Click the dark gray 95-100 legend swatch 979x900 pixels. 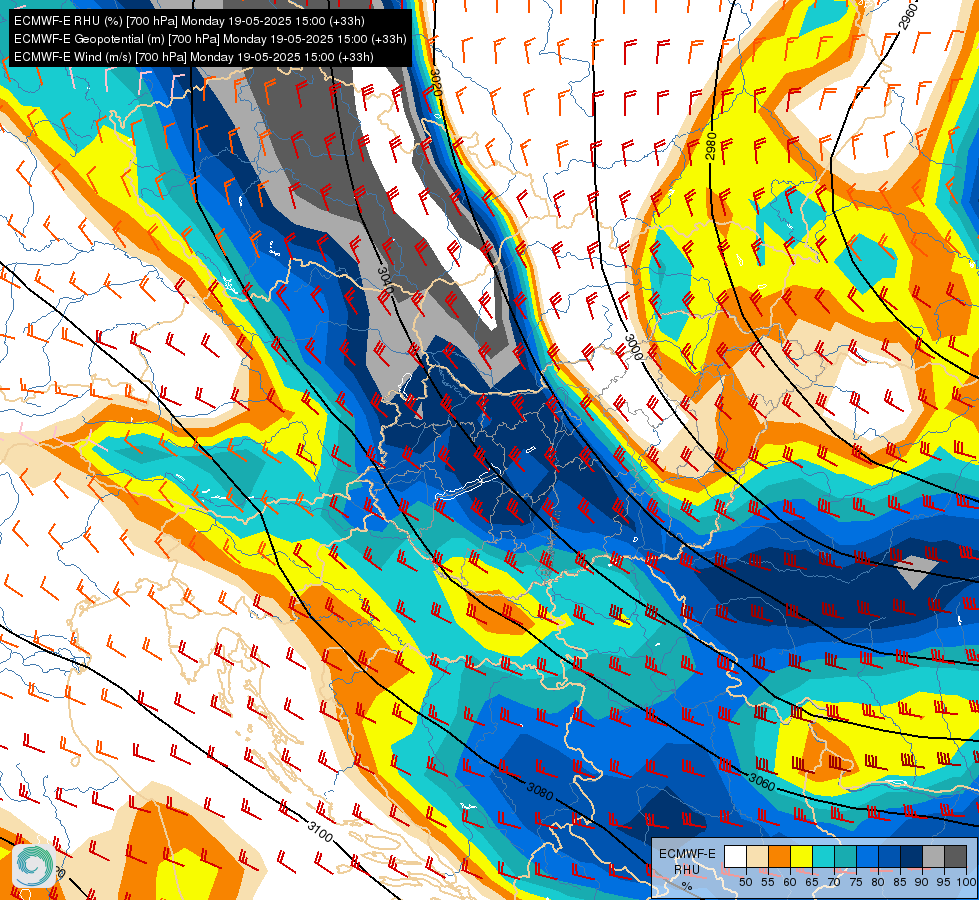[955, 857]
